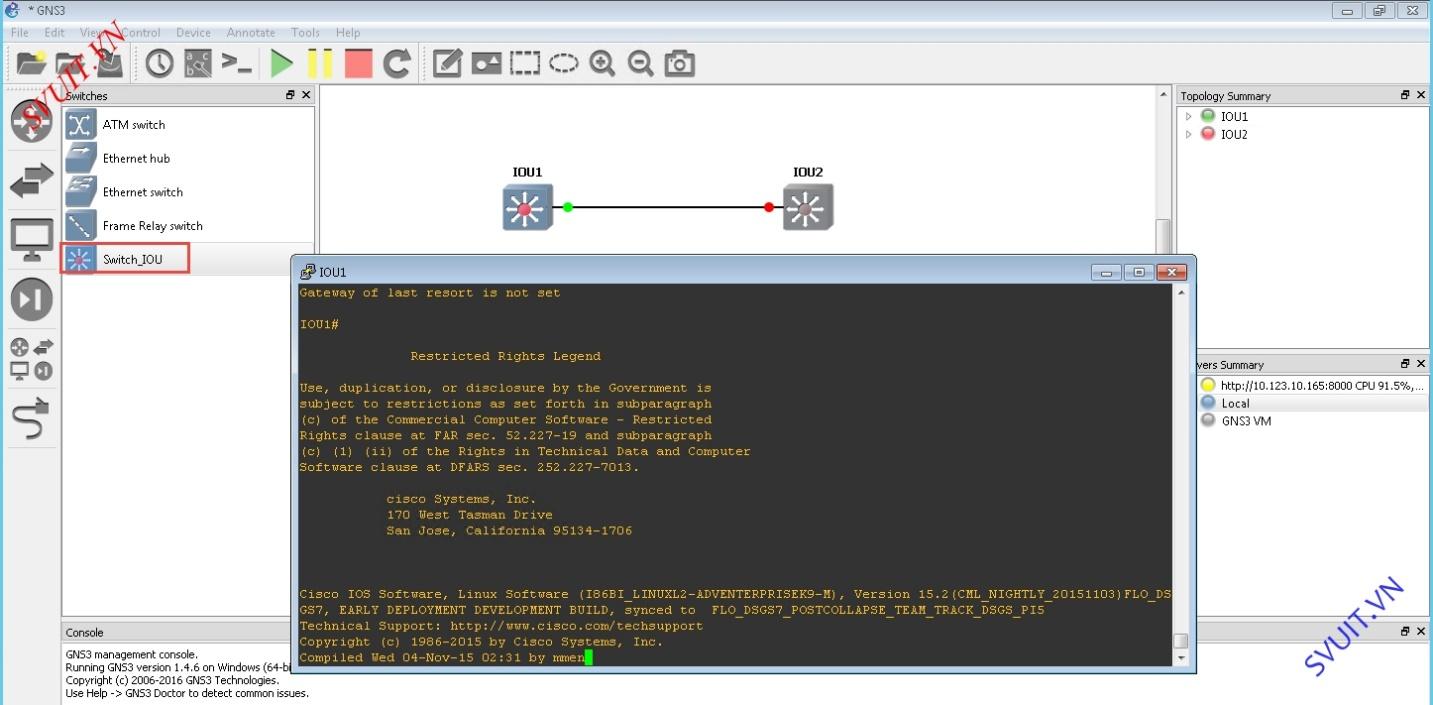Click the Reload all devices icon
This screenshot has height=705, width=1433.
click(x=397, y=64)
